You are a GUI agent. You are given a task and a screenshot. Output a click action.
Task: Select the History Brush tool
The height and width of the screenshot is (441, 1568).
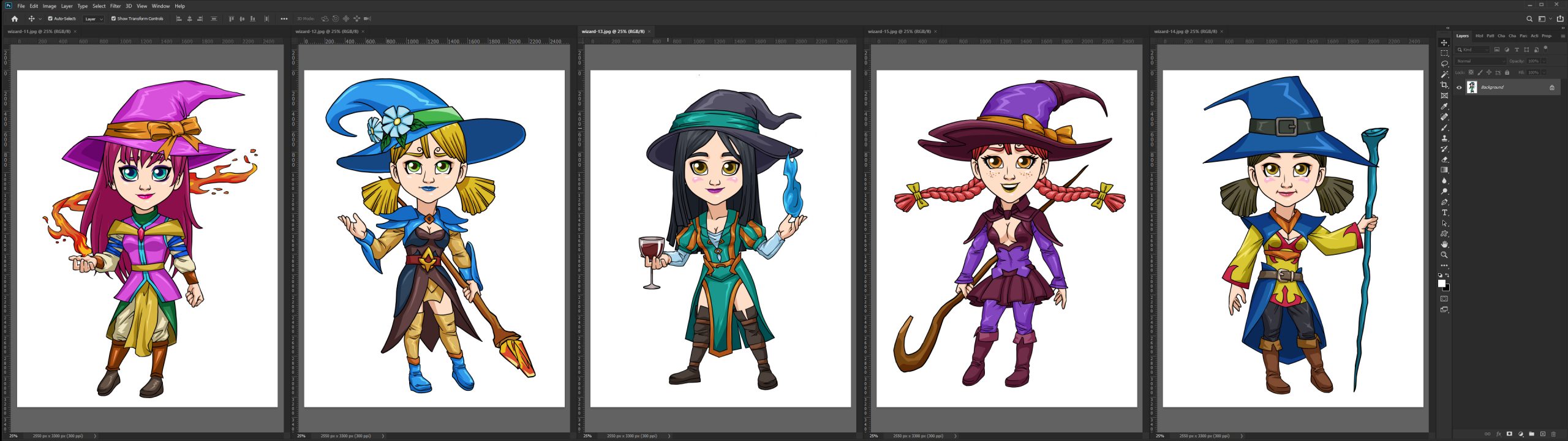coord(1444,149)
